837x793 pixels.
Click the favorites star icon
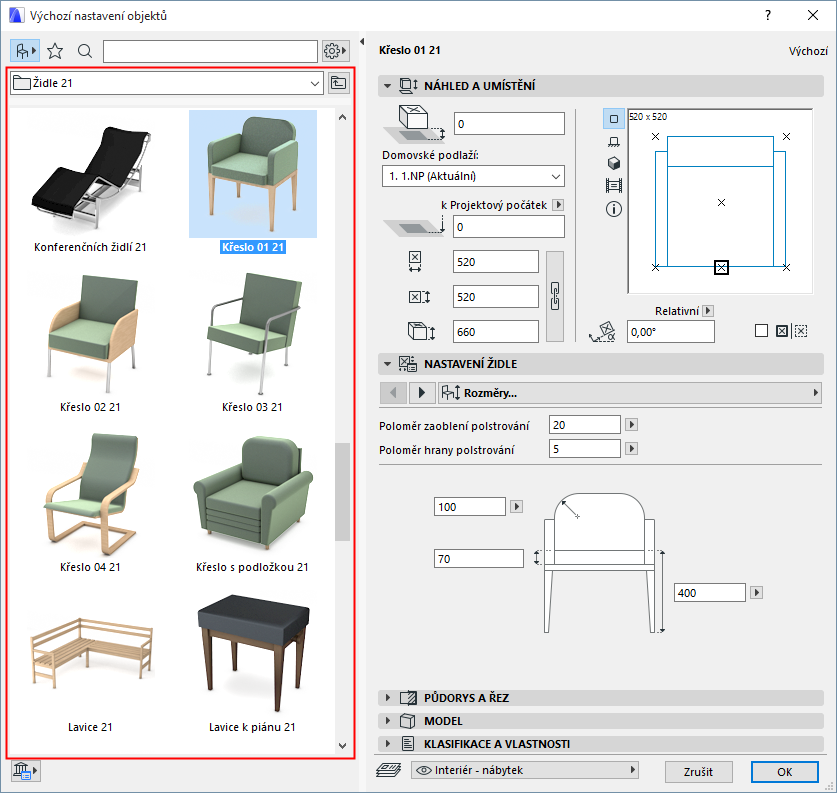[55, 51]
